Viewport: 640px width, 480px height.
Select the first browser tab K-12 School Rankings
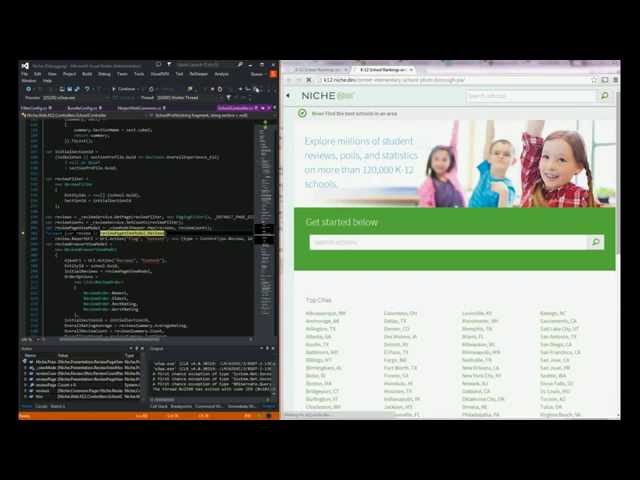click(x=318, y=70)
